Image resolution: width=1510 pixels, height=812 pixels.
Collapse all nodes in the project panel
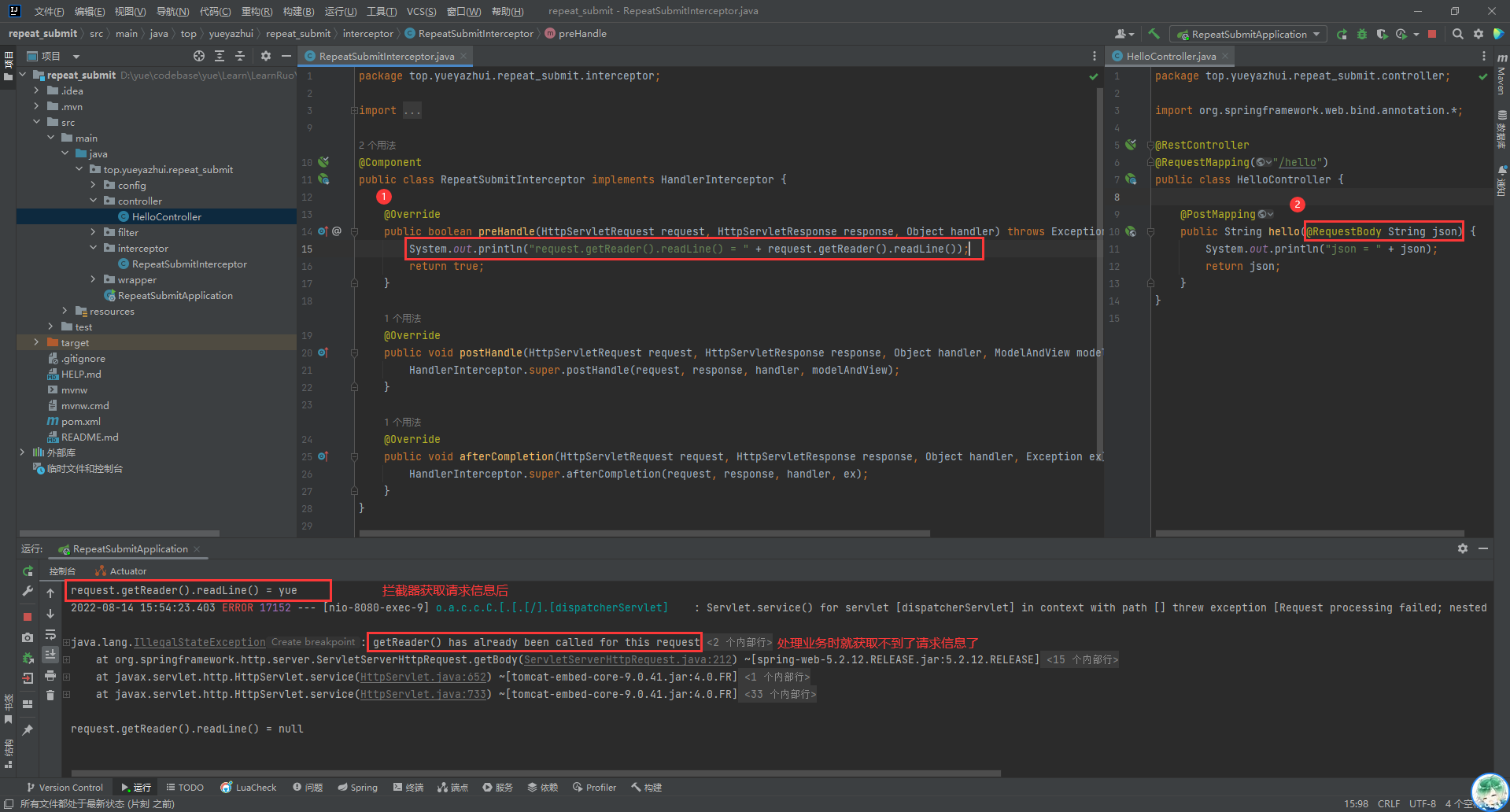click(240, 56)
